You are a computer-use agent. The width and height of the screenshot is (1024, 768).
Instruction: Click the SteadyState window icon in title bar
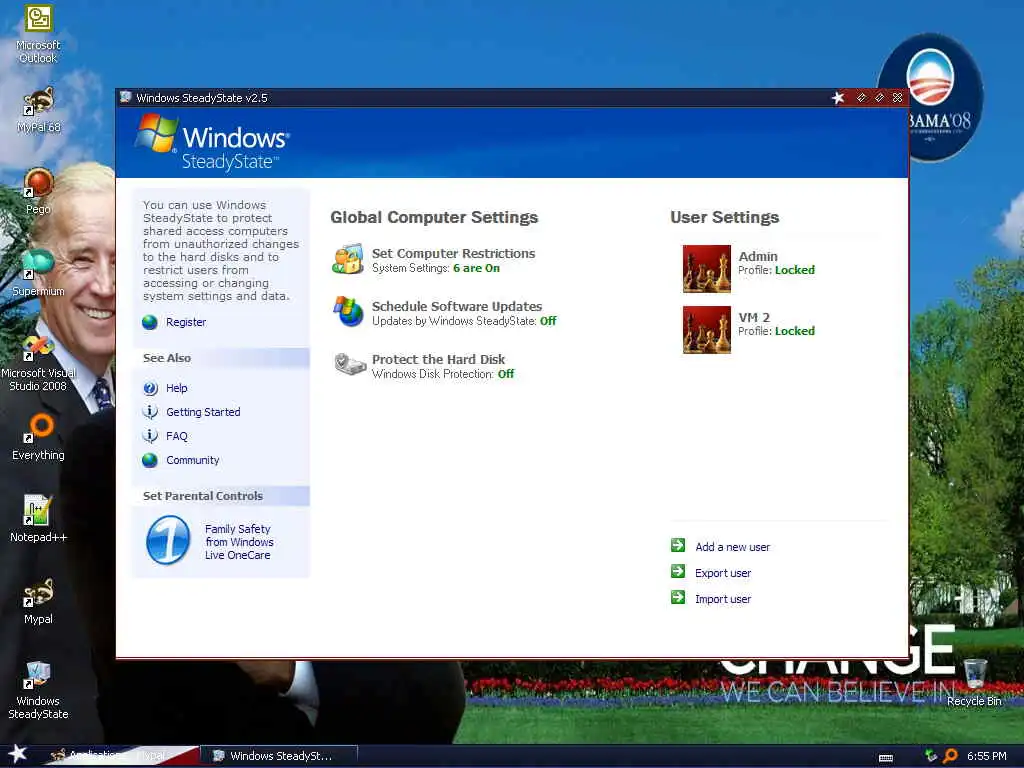click(x=125, y=97)
